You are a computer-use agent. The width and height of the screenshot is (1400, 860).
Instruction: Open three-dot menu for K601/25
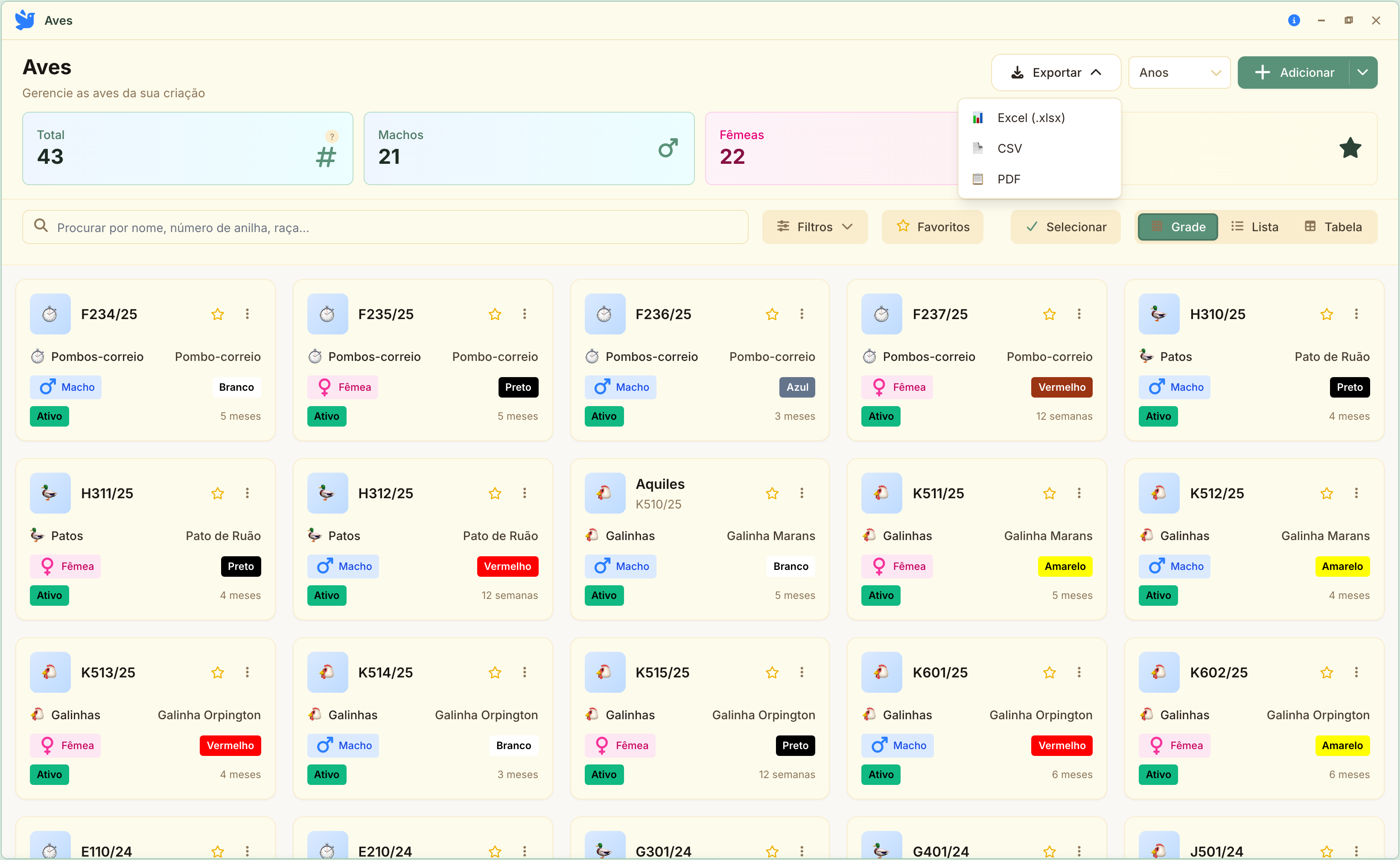click(1079, 672)
